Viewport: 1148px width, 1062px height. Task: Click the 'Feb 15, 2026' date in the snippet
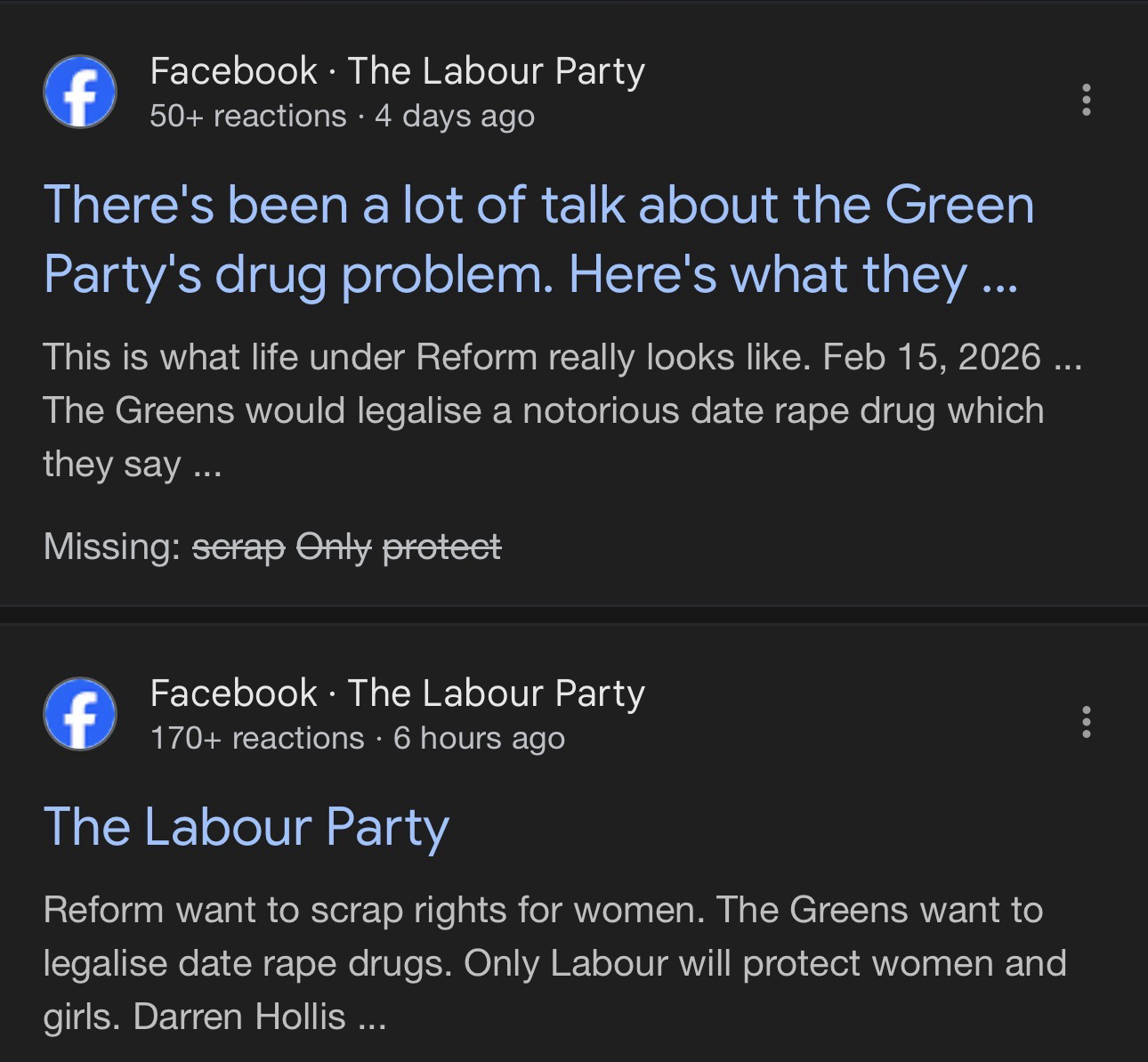[931, 357]
